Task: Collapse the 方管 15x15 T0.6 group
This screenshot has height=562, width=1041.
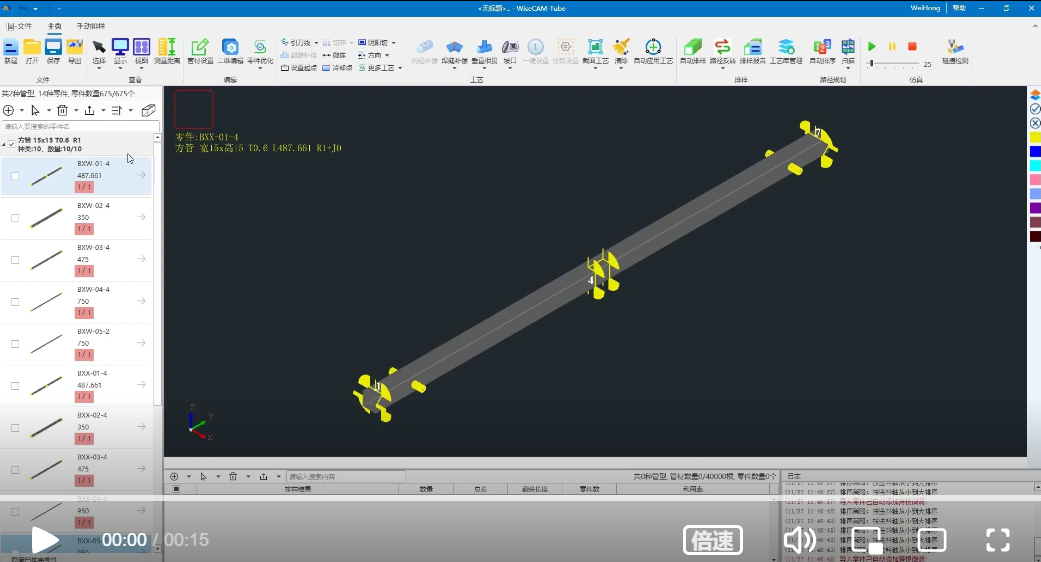Action: pos(4,143)
